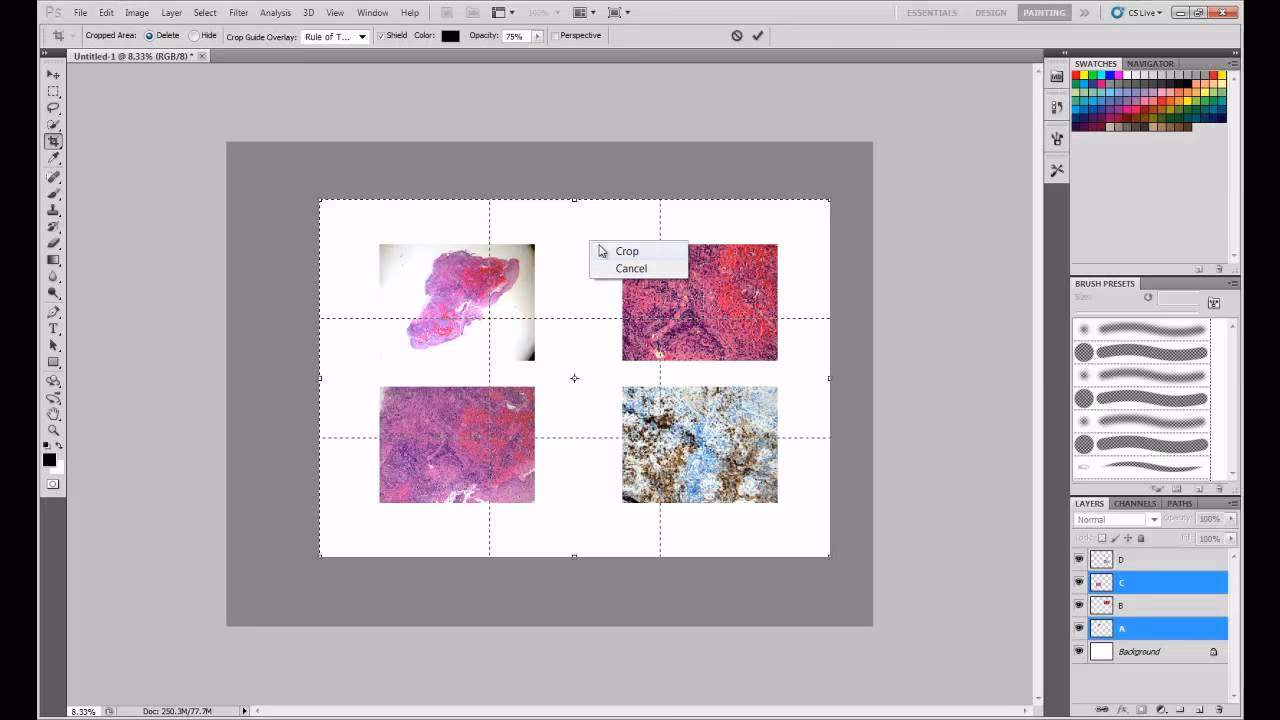Select the Horizontal Type tool

tap(53, 329)
